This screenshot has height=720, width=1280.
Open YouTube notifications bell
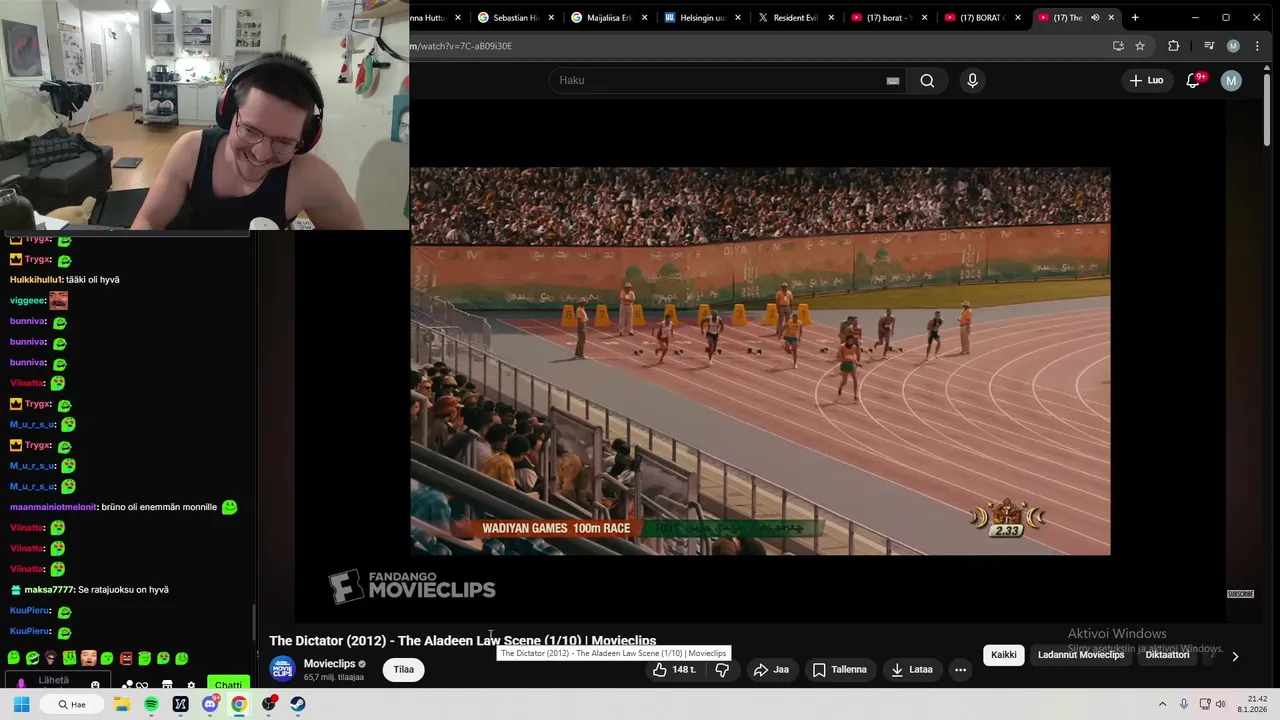click(1193, 80)
